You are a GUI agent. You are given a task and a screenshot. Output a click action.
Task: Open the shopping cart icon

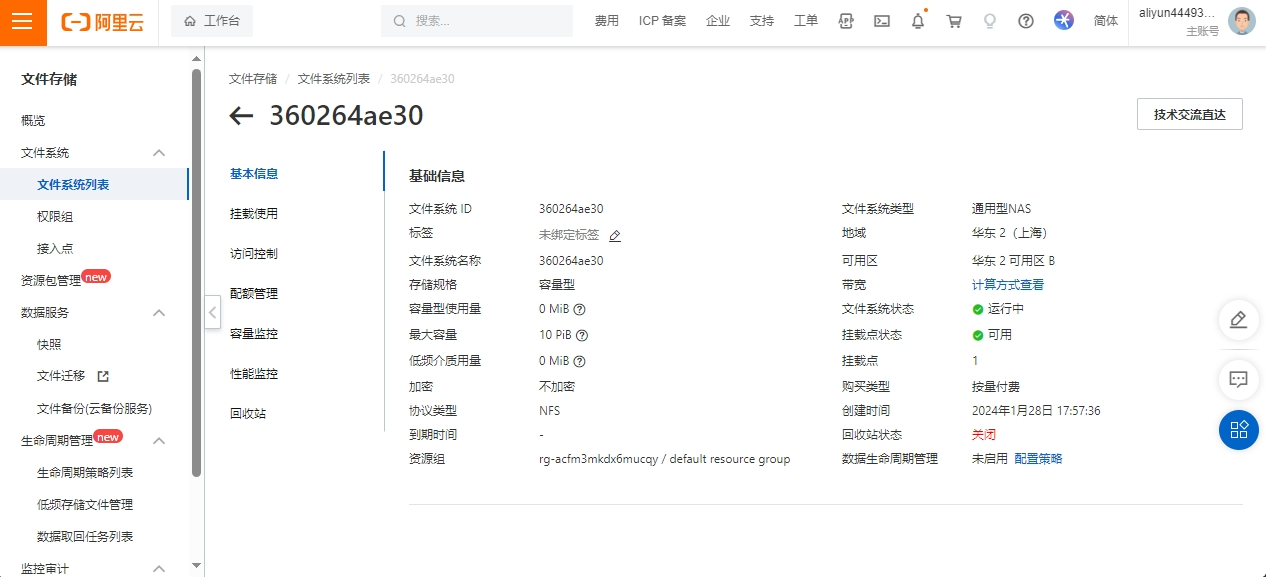[x=953, y=21]
